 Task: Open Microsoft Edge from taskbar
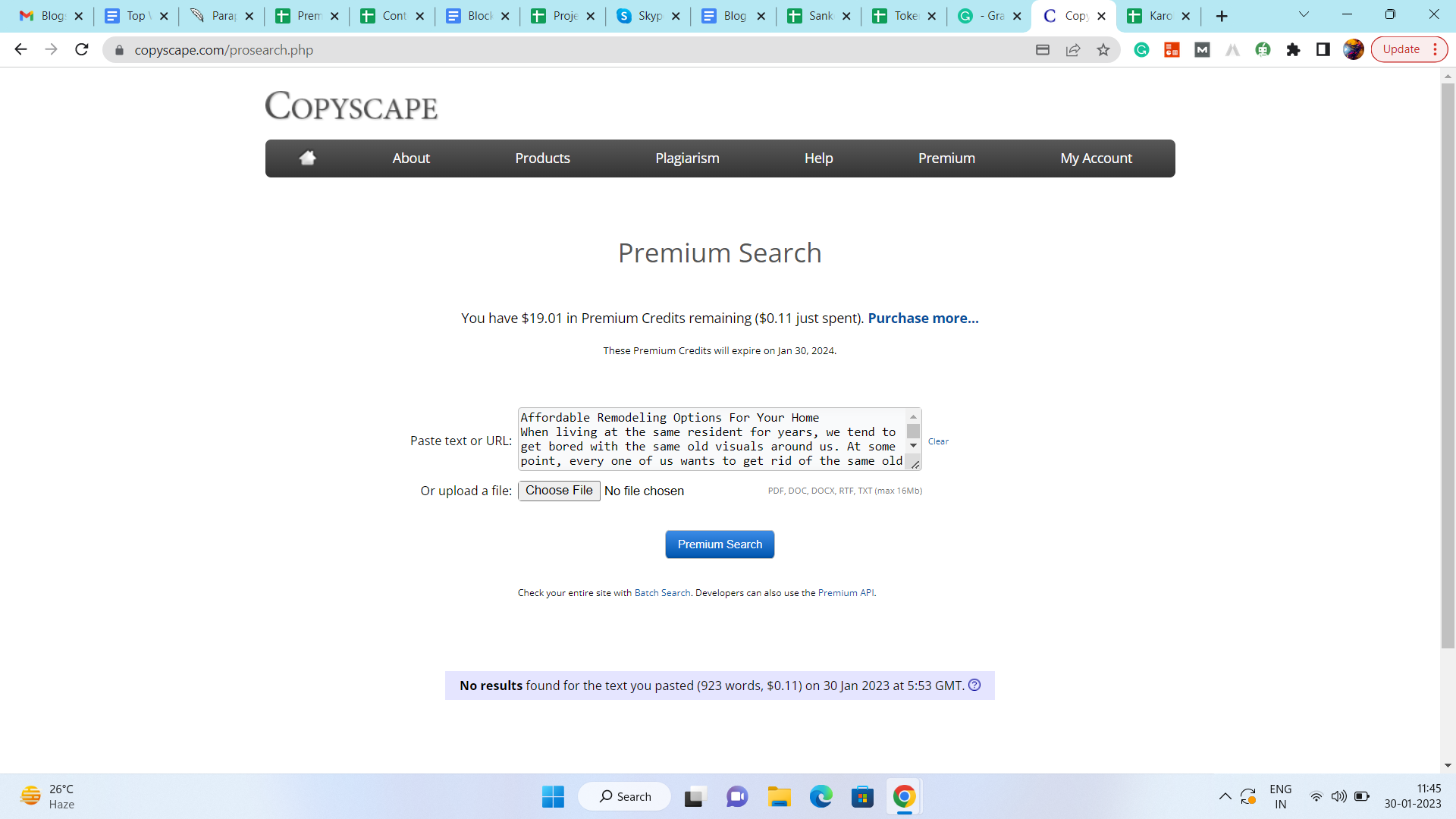click(821, 796)
